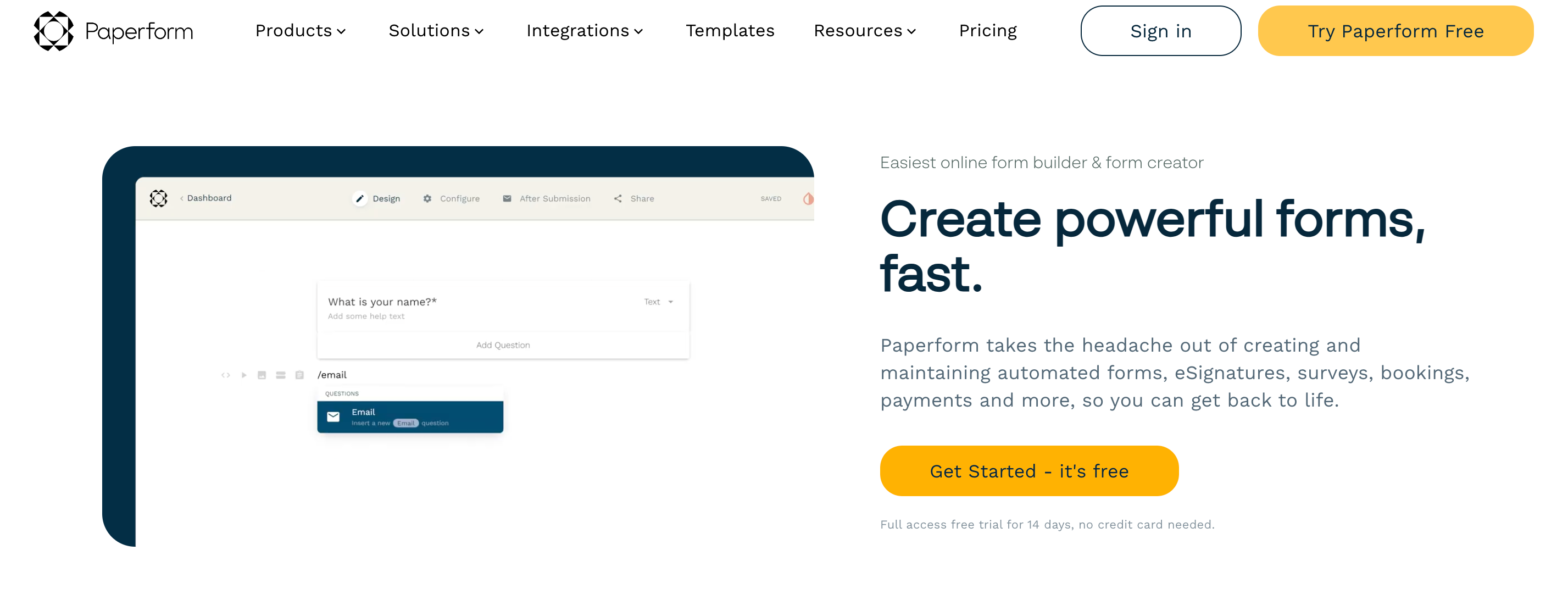
Task: Insert media using the video play icon
Action: [x=243, y=375]
